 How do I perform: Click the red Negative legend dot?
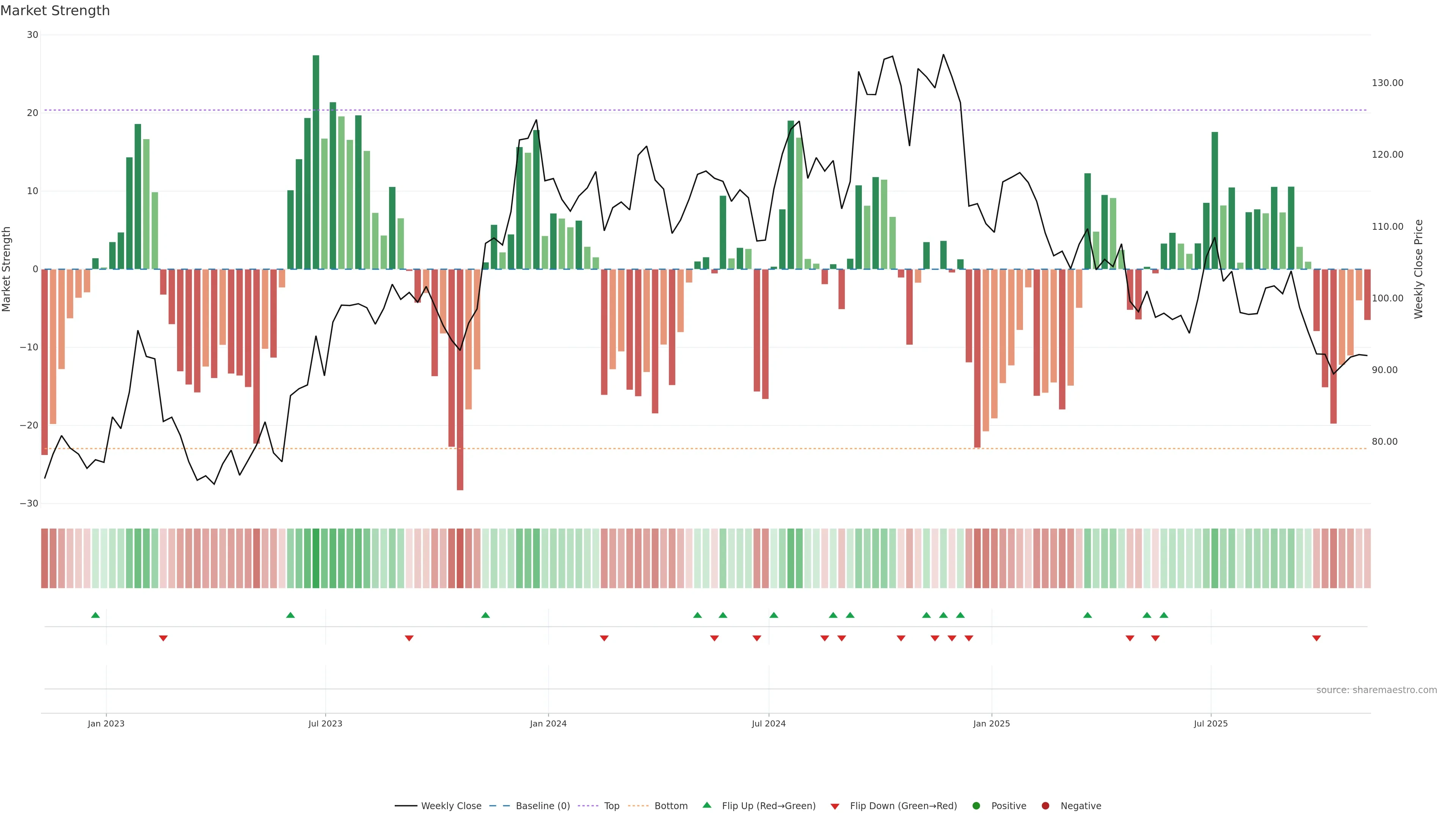[x=1045, y=805]
